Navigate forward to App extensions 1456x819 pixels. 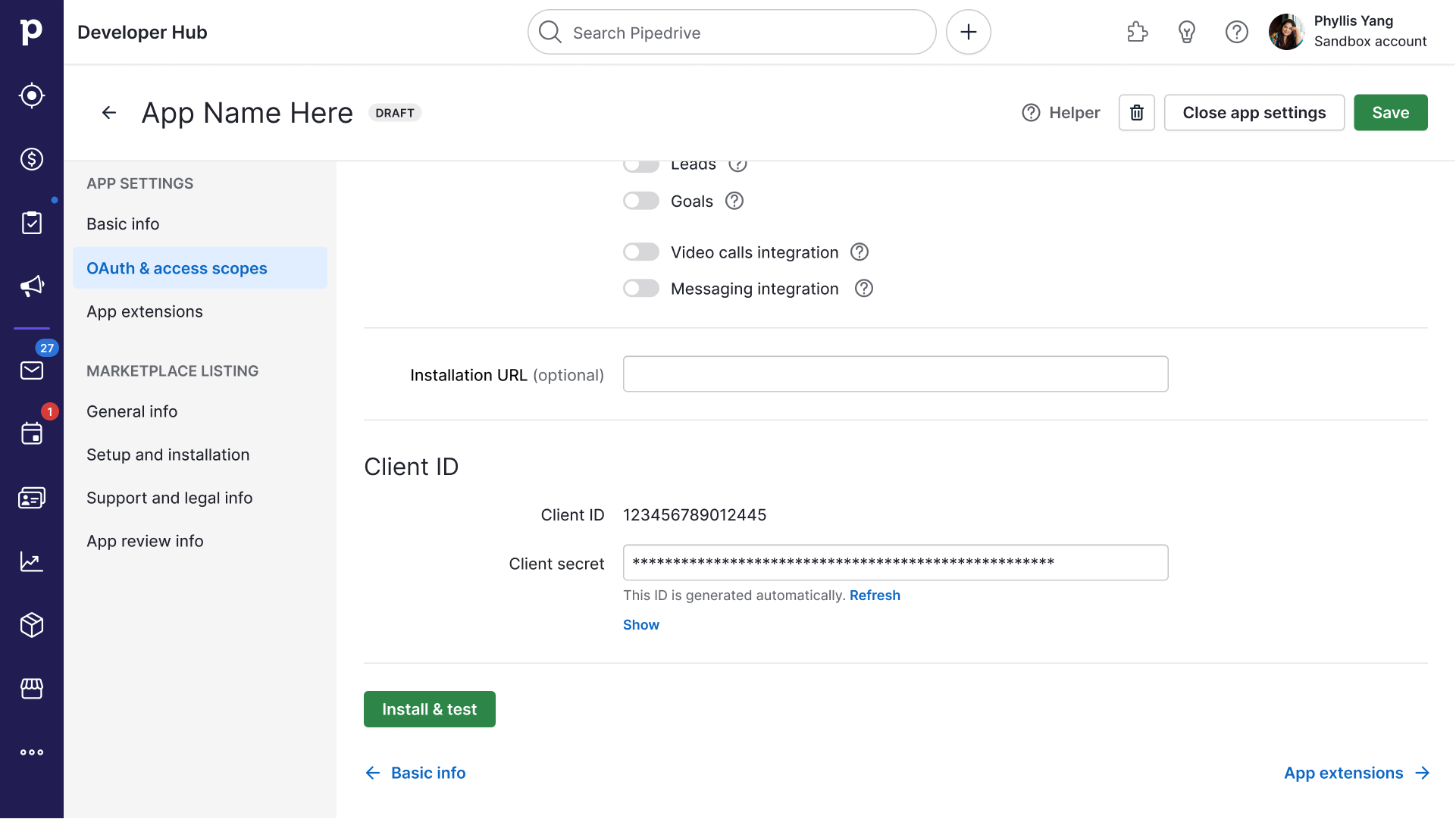click(1357, 772)
